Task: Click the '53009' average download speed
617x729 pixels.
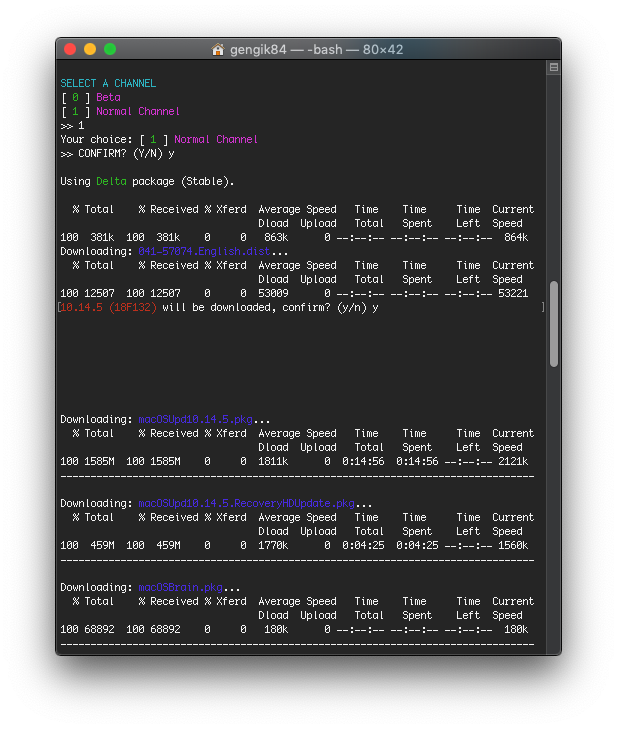Action: pos(273,293)
